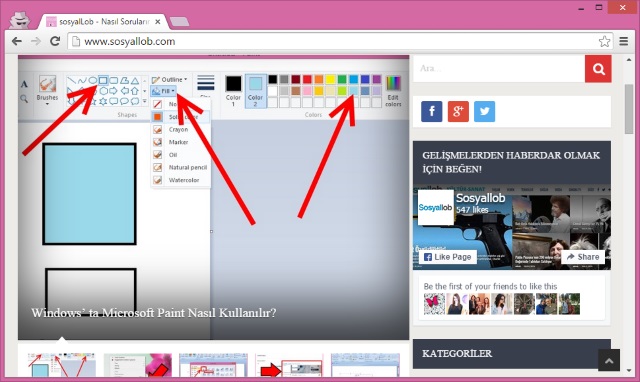
Task: Open the Facebook social icon
Action: tap(431, 111)
